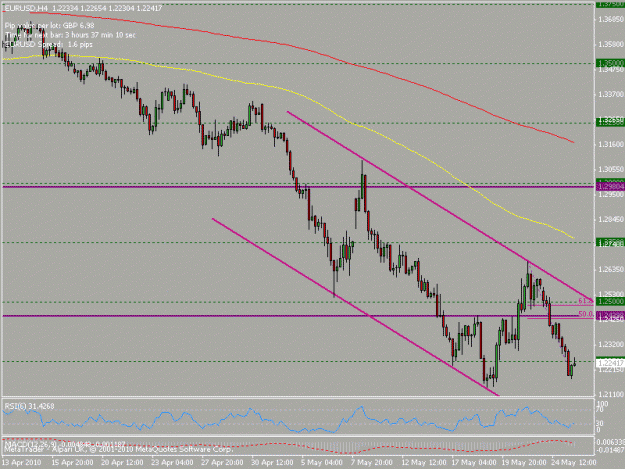Click the MACD scale value -0.01467
Viewport: 625px width, 469px height.
pyautogui.click(x=610, y=450)
